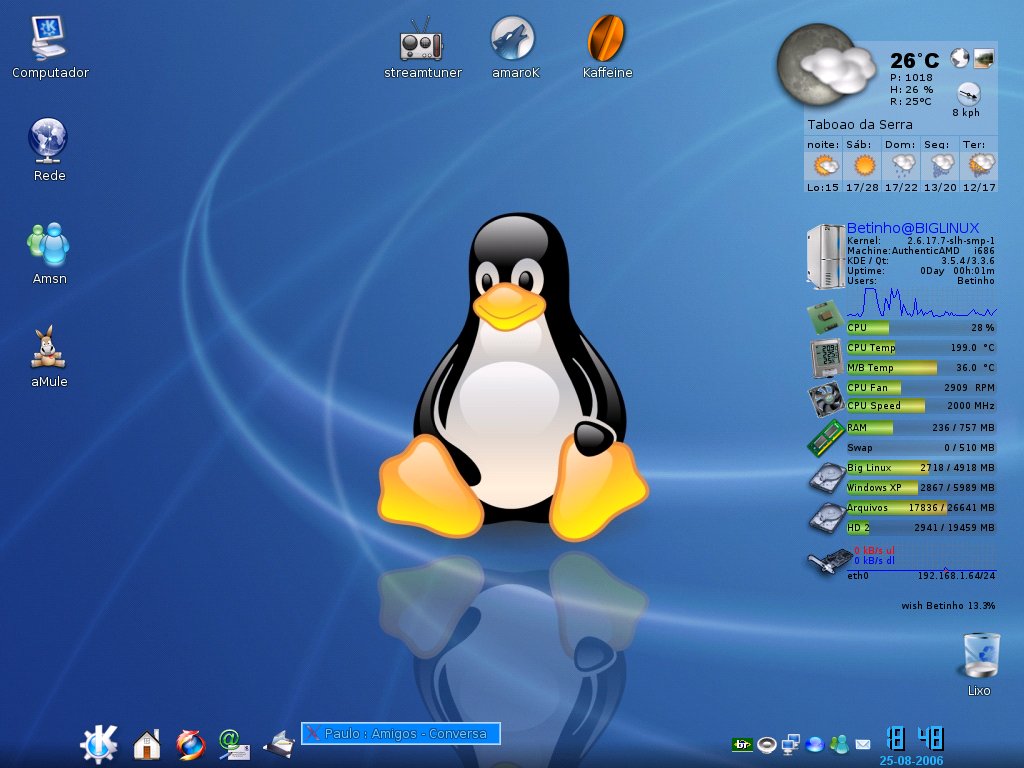Click the br keyboard layout flag in tray
Image resolution: width=1024 pixels, height=768 pixels.
[742, 744]
